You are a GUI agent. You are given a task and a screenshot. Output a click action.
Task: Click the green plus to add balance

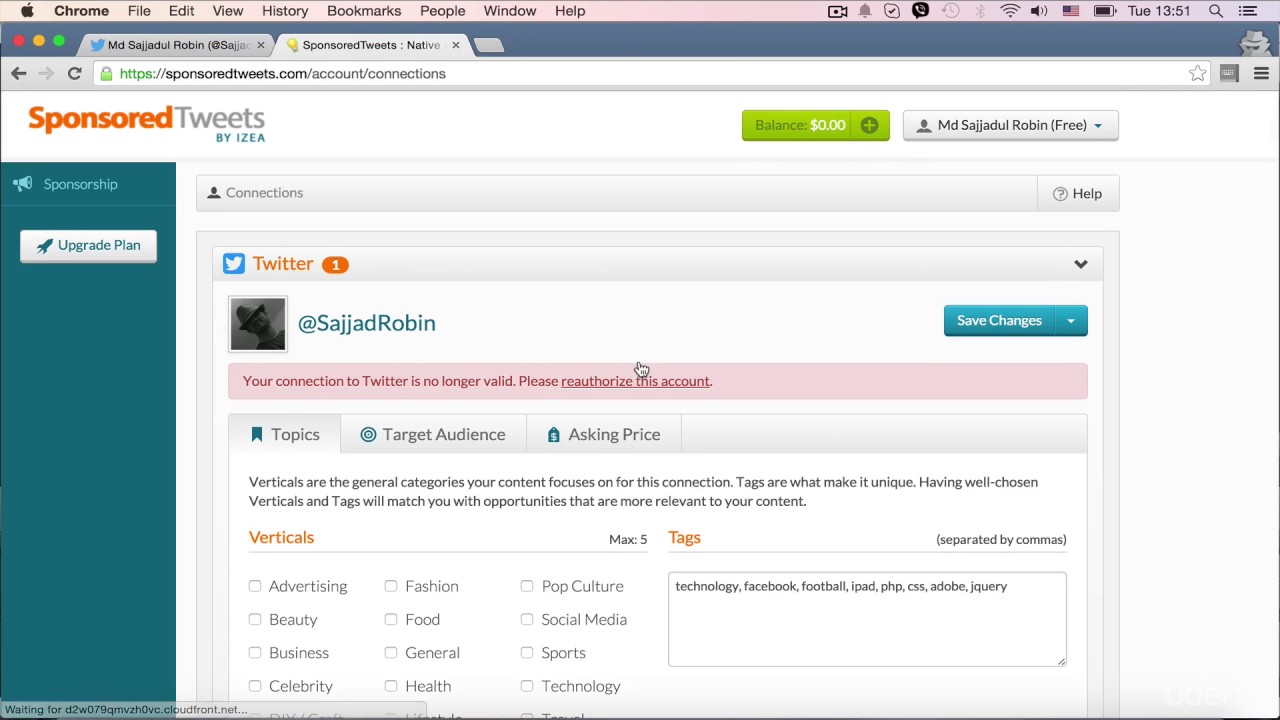pos(868,125)
